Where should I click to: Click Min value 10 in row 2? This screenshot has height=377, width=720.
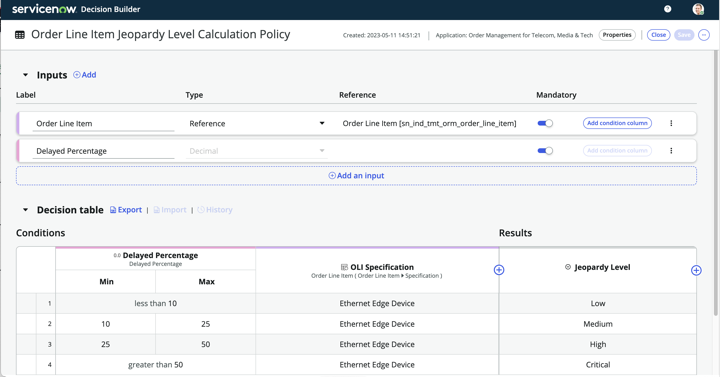(x=106, y=324)
